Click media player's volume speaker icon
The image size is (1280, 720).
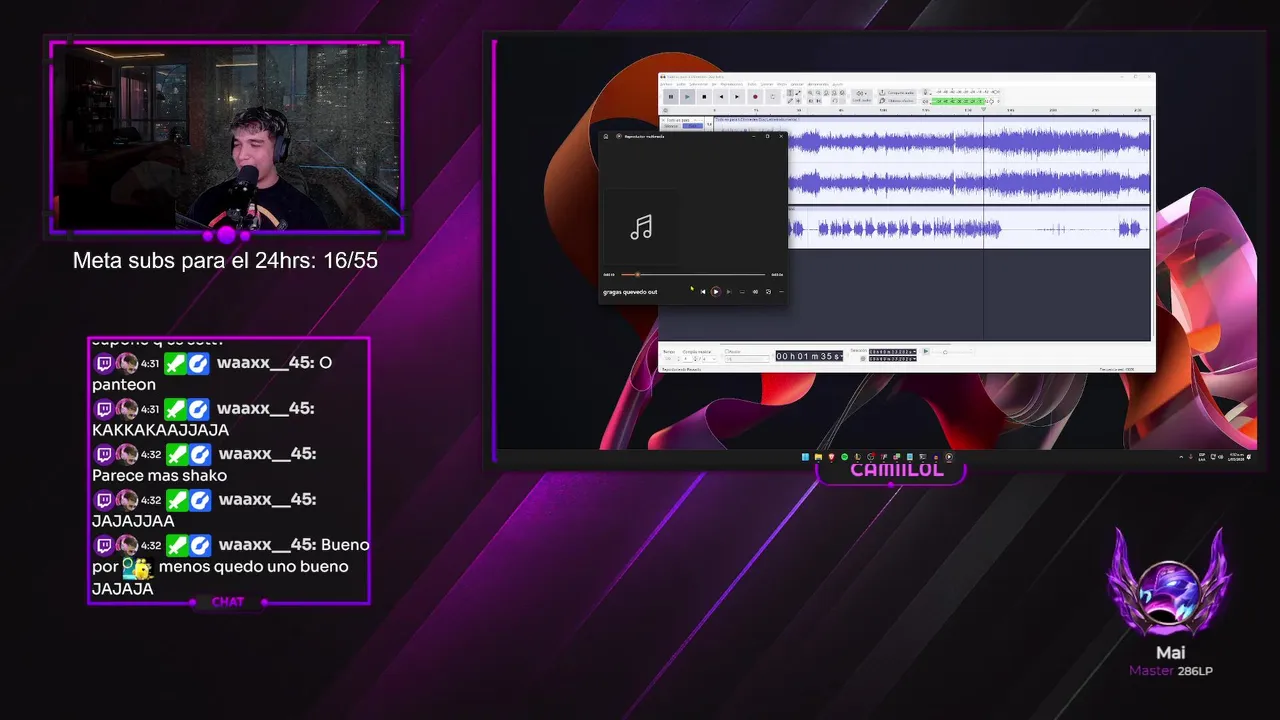pos(755,292)
